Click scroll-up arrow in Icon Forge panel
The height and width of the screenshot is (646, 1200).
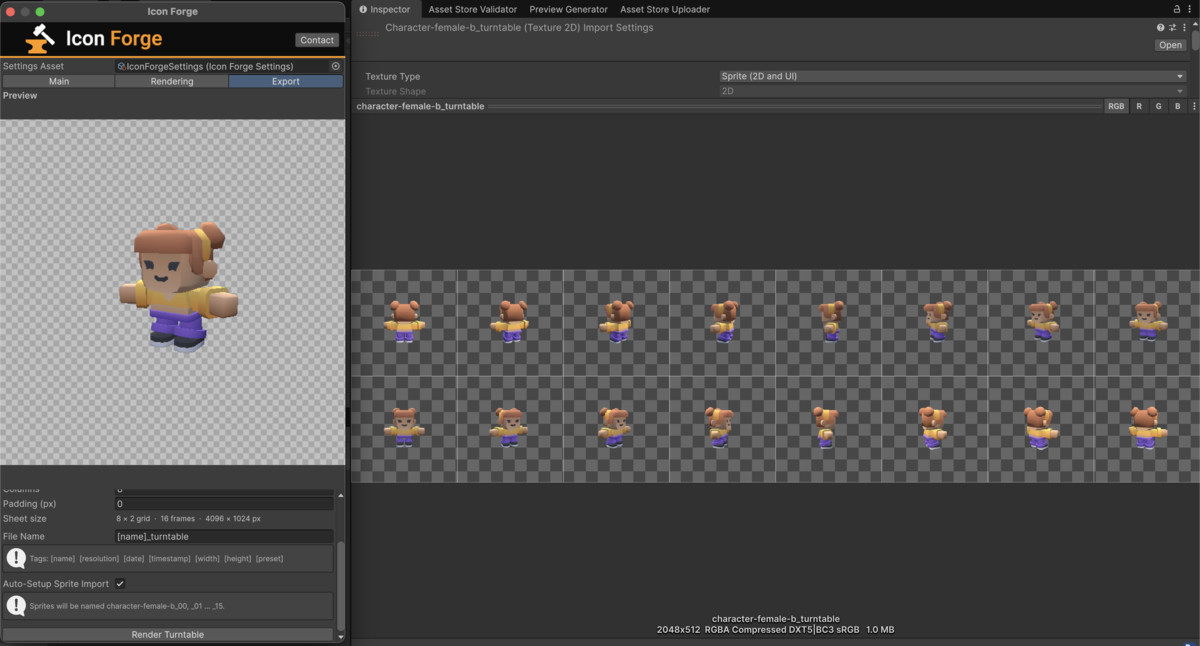tap(341, 495)
